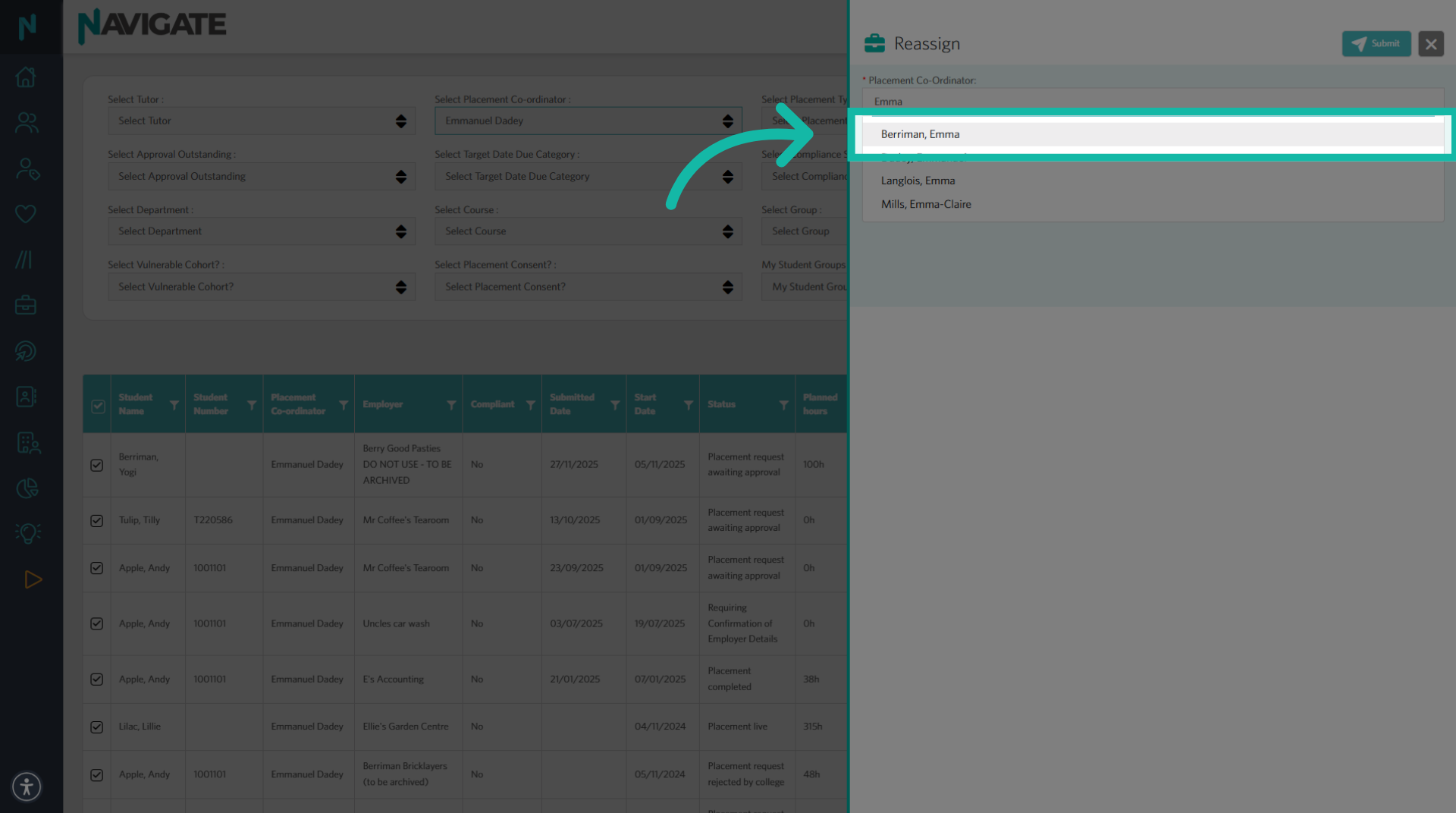Filter the Status column
The image size is (1456, 813).
784,405
